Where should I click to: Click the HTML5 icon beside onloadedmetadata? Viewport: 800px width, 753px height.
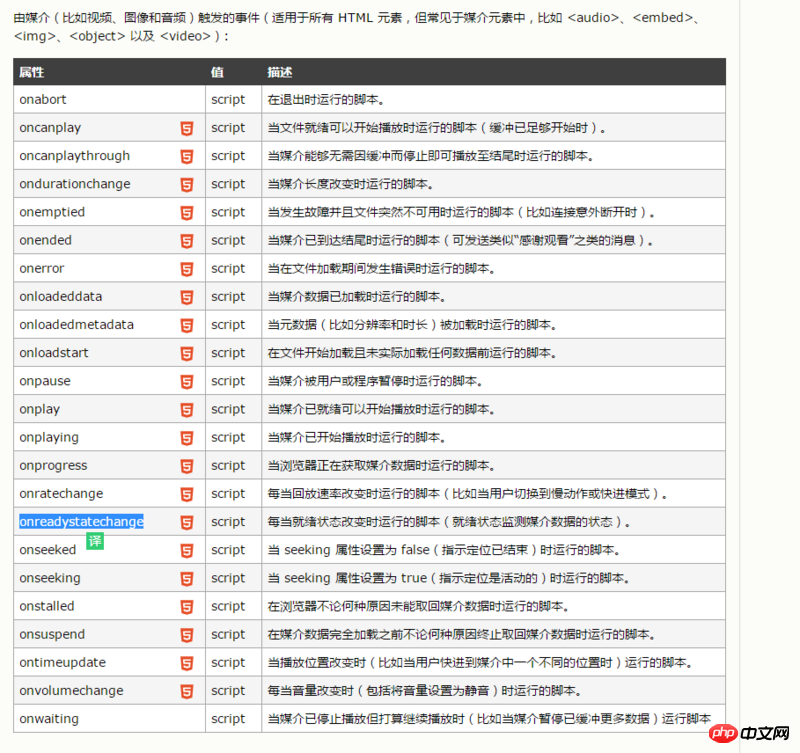click(187, 325)
